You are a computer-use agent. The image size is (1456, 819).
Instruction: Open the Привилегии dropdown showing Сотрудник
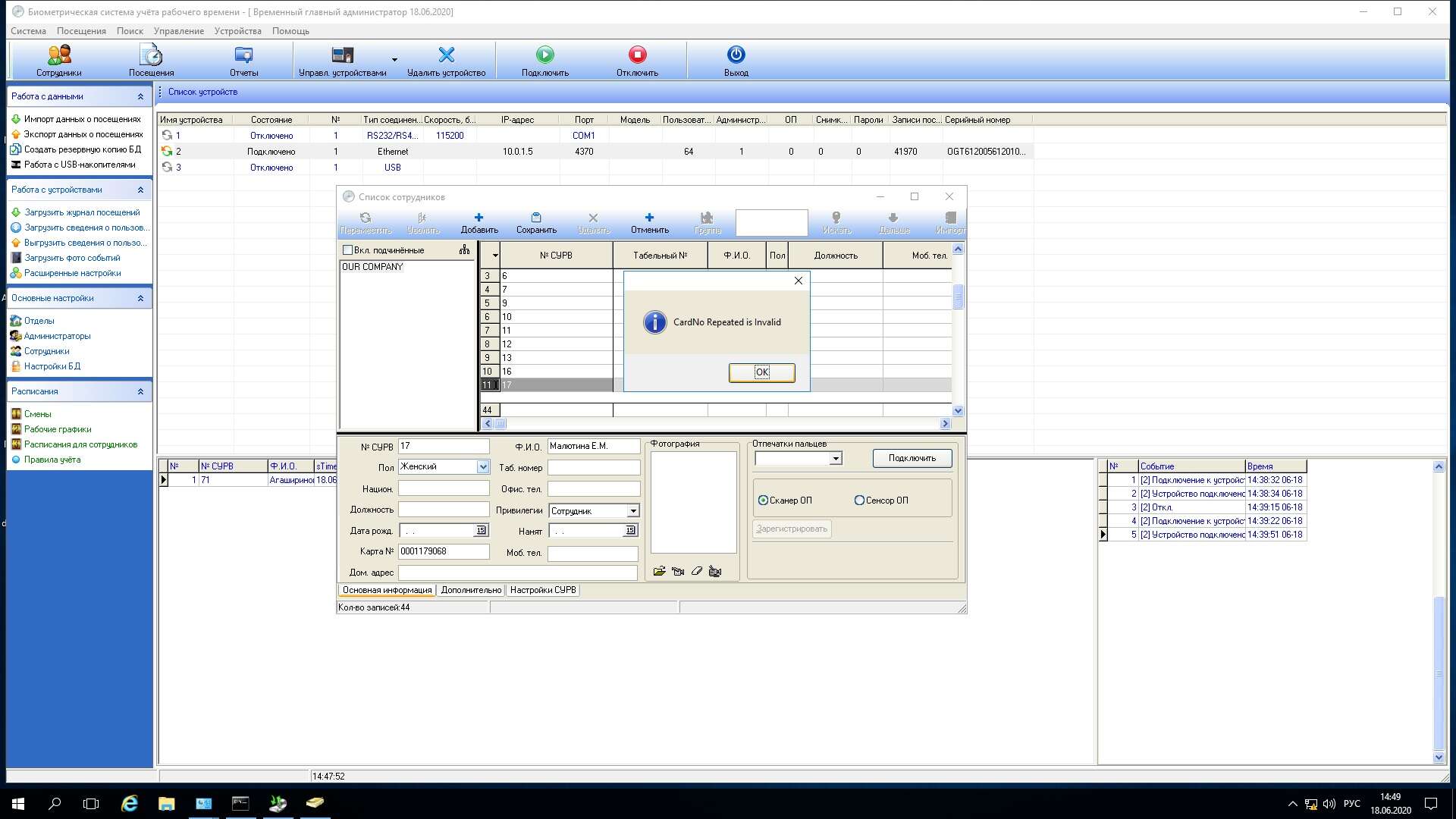tap(632, 511)
